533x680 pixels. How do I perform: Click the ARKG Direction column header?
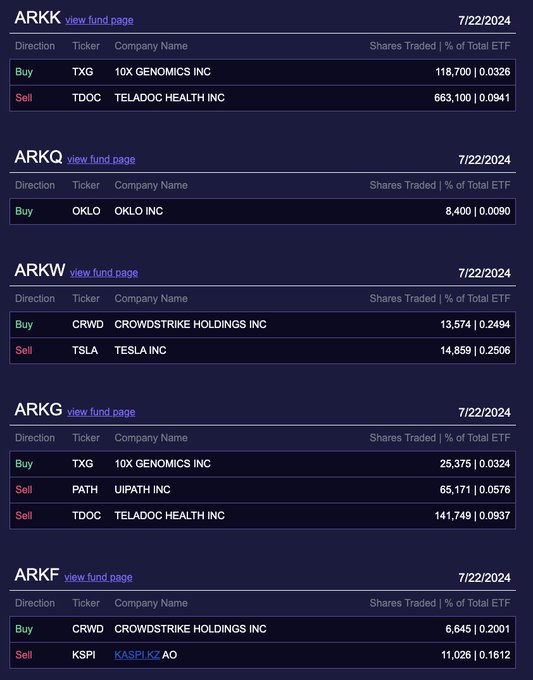[35, 438]
